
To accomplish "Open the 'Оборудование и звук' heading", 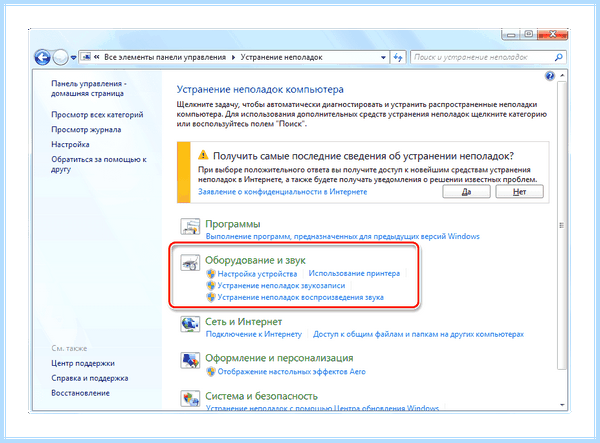I will click(255, 260).
